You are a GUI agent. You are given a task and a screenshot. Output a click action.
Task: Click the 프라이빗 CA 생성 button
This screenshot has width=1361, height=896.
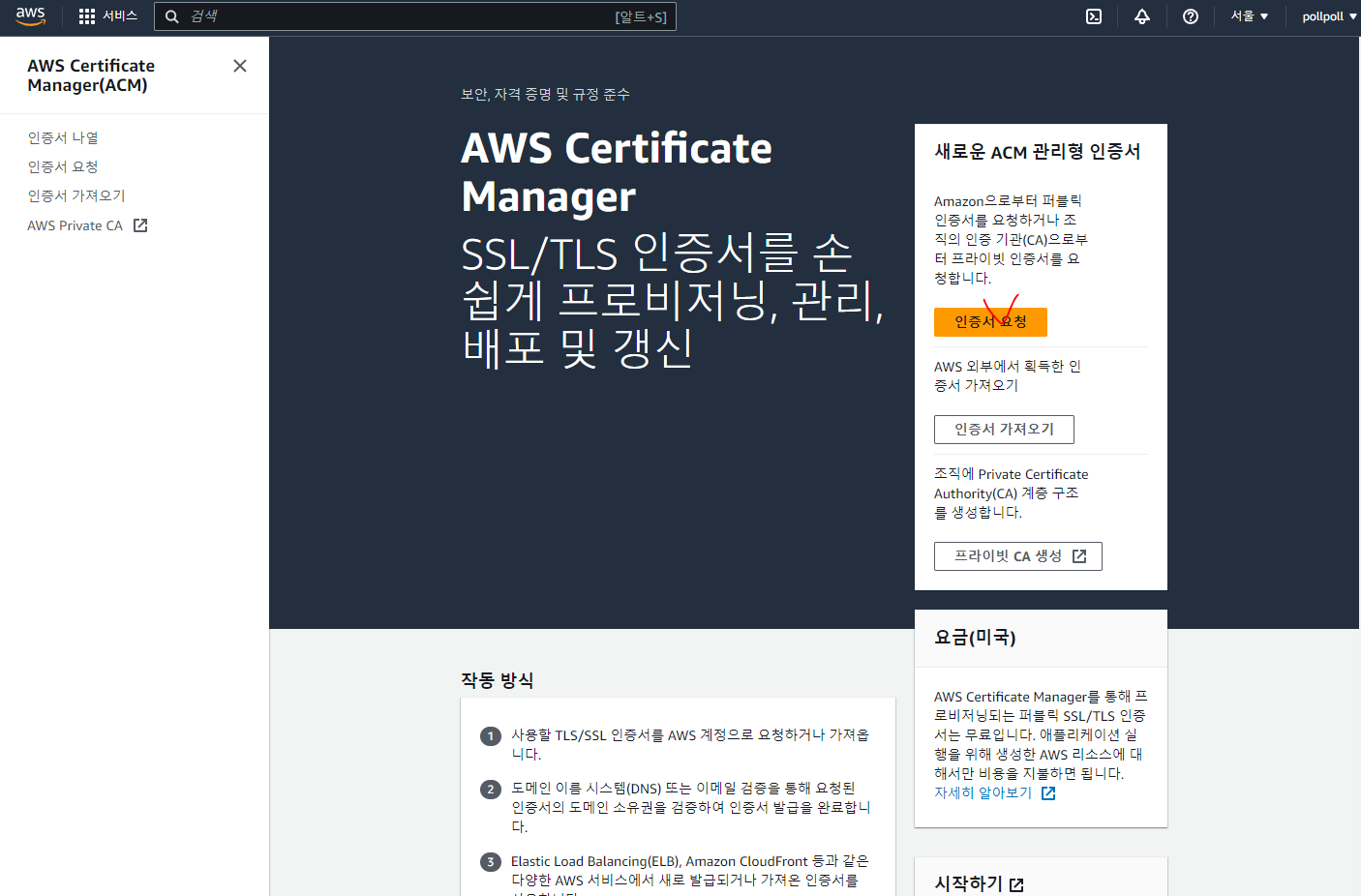pos(1017,556)
